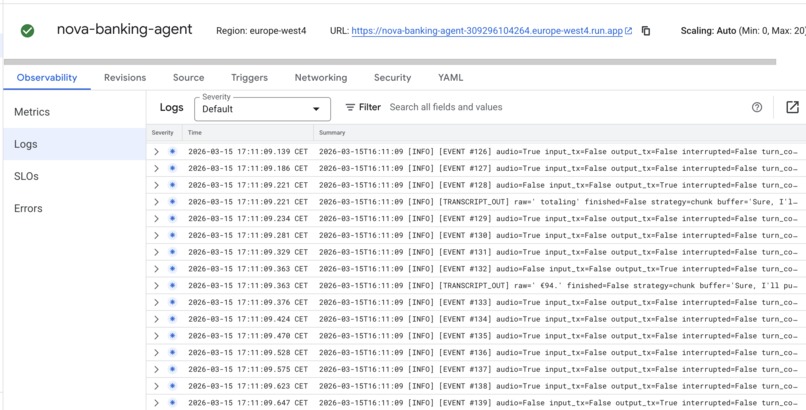Viewport: 806px width, 410px height.
Task: Select Metrics in the side panel
Action: click(75, 112)
